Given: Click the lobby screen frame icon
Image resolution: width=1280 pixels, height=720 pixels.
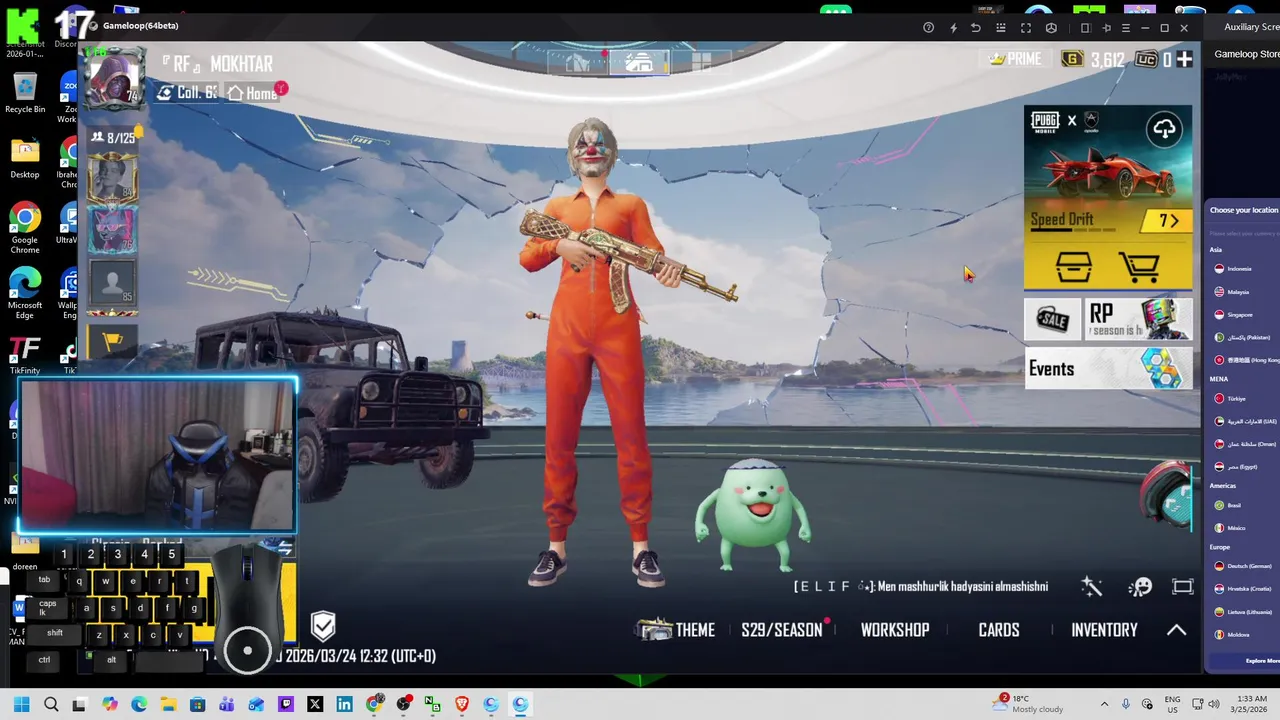Looking at the screenshot, I should point(1183,587).
